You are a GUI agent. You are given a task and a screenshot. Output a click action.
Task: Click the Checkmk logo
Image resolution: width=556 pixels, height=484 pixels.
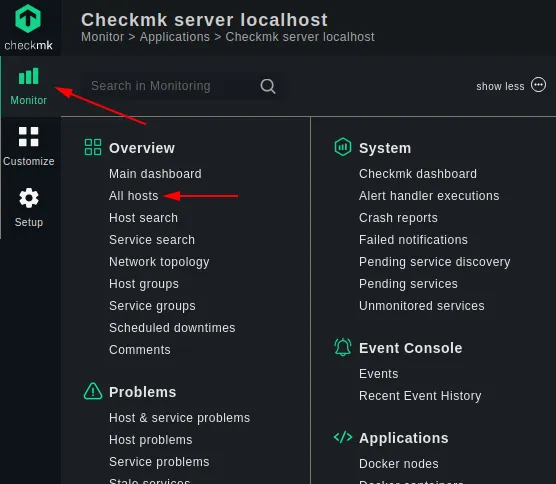coord(28,28)
